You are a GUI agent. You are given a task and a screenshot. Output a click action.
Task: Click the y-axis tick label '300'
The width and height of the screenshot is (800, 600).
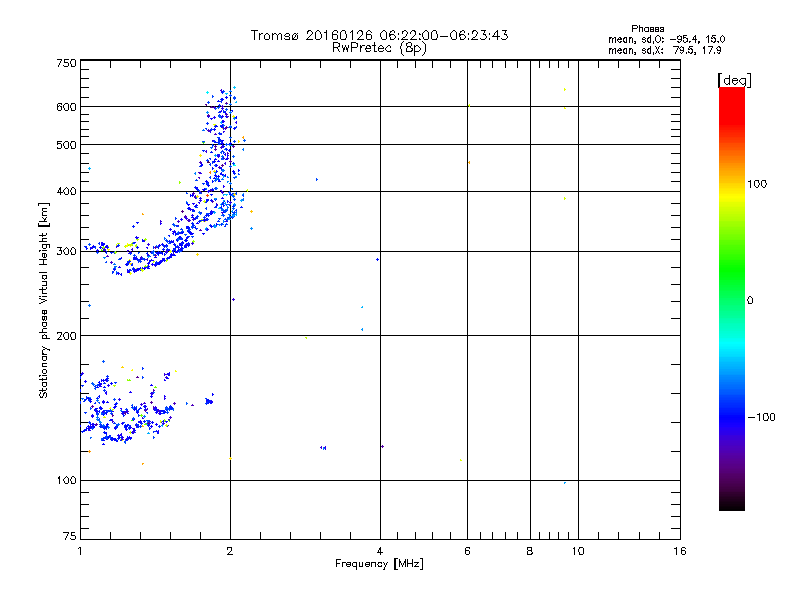pos(66,251)
